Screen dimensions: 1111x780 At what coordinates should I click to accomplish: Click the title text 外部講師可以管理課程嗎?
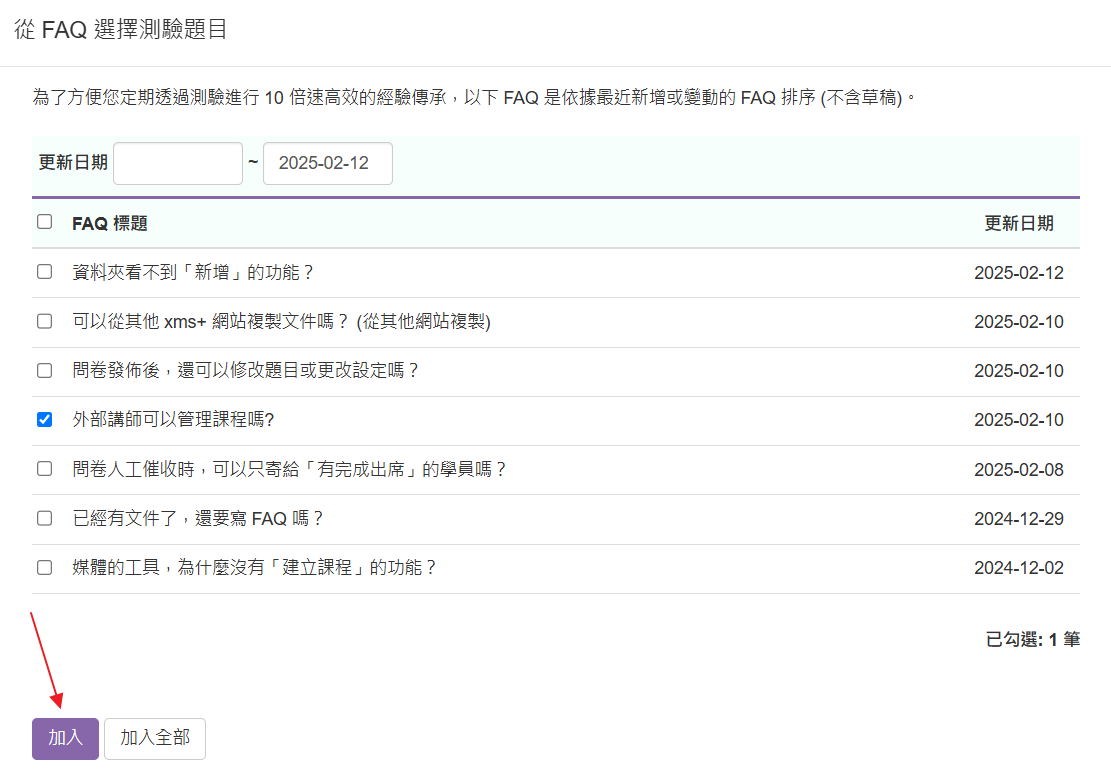pos(173,420)
